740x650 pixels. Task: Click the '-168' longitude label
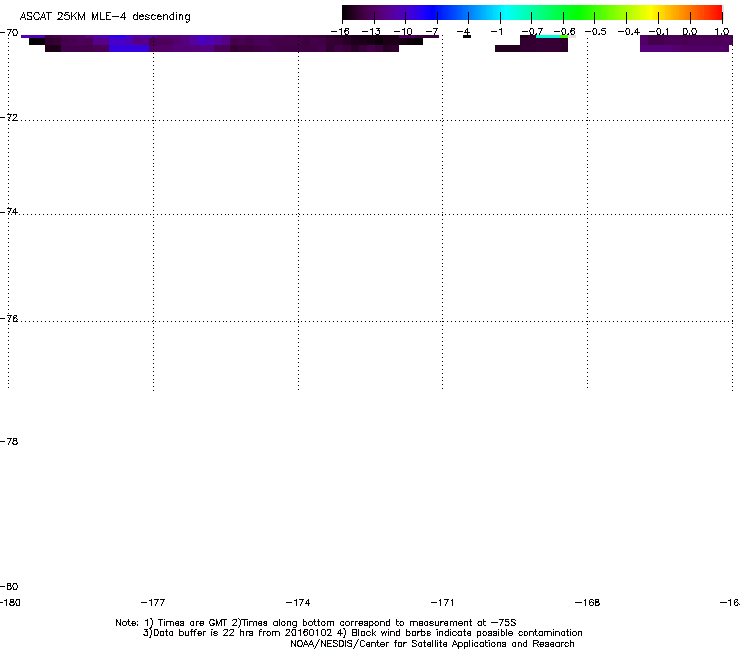click(x=587, y=602)
